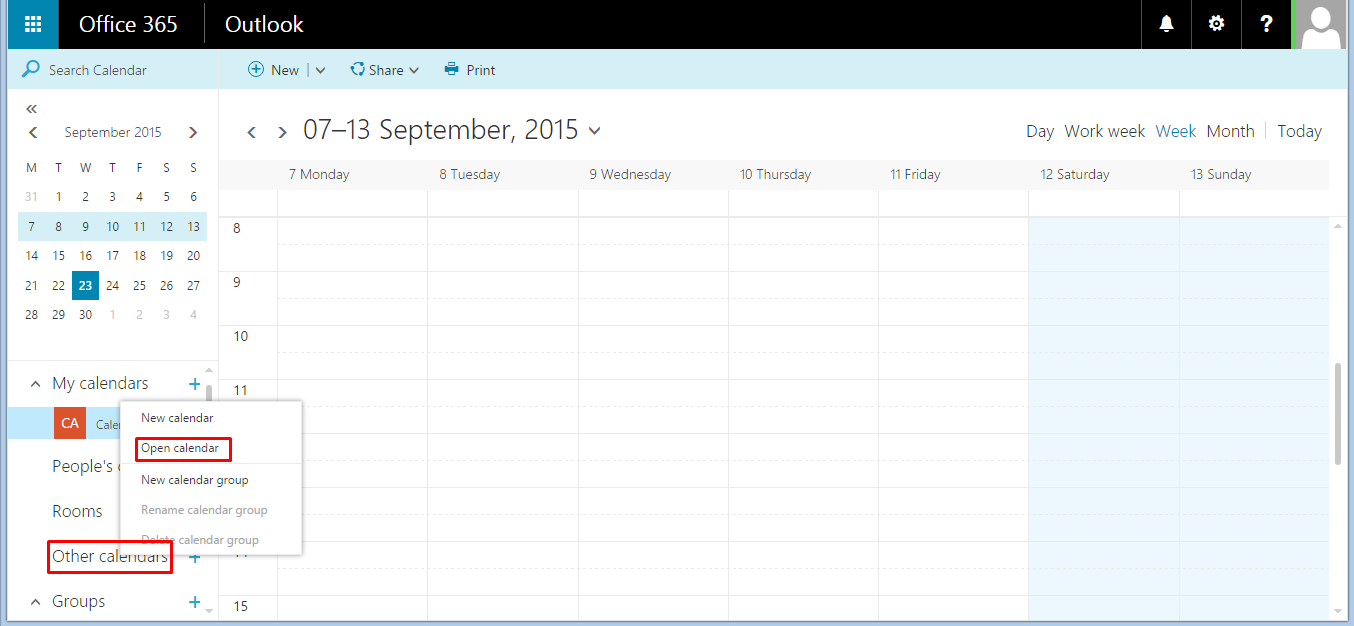The image size is (1354, 626).
Task: Open the help question mark
Action: 1266,24
